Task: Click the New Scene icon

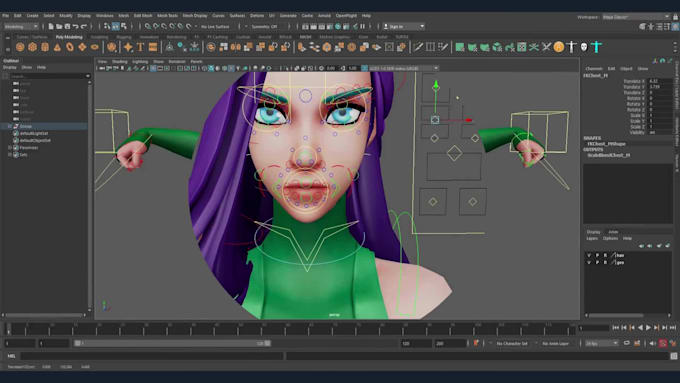Action: pos(51,26)
